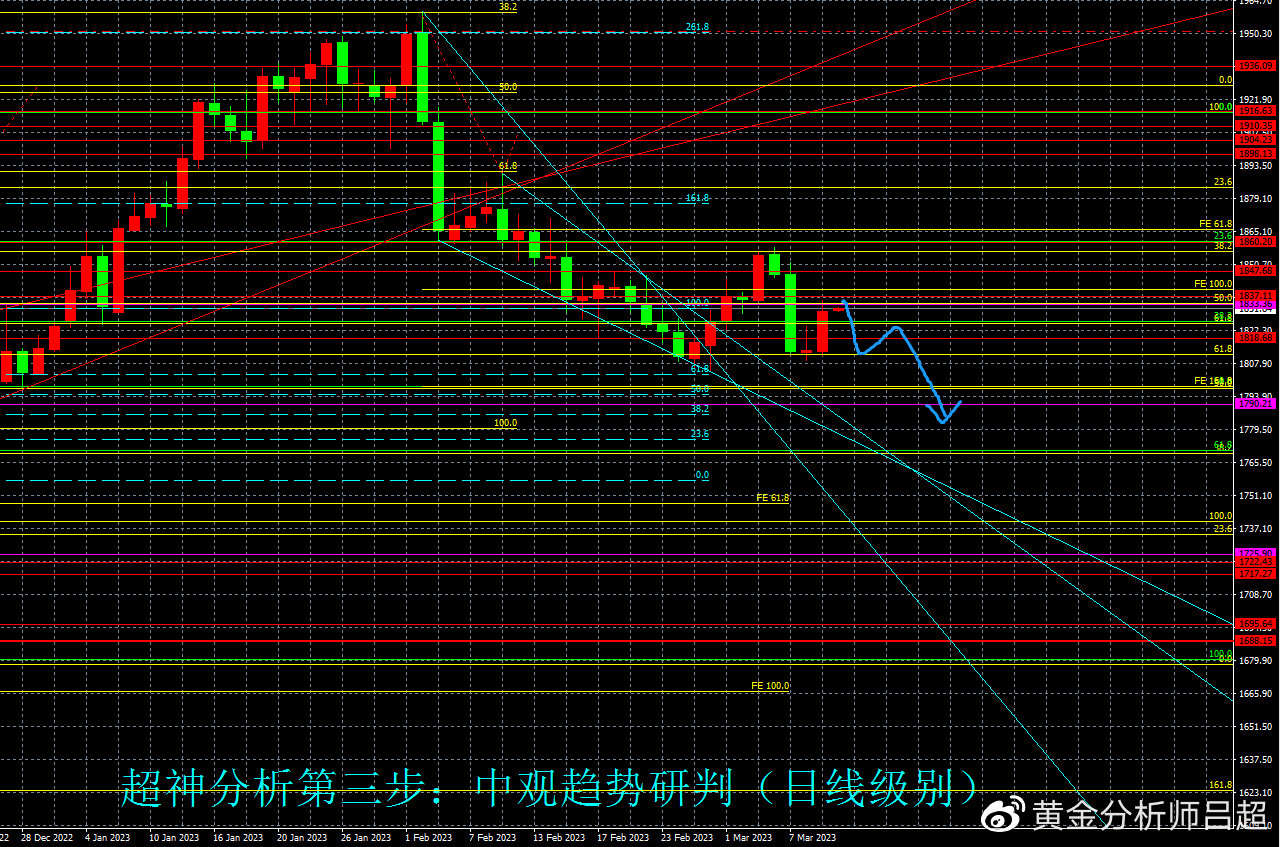1280x847 pixels.
Task: Click the 28 Dec 2022 date label
Action: pyautogui.click(x=47, y=838)
